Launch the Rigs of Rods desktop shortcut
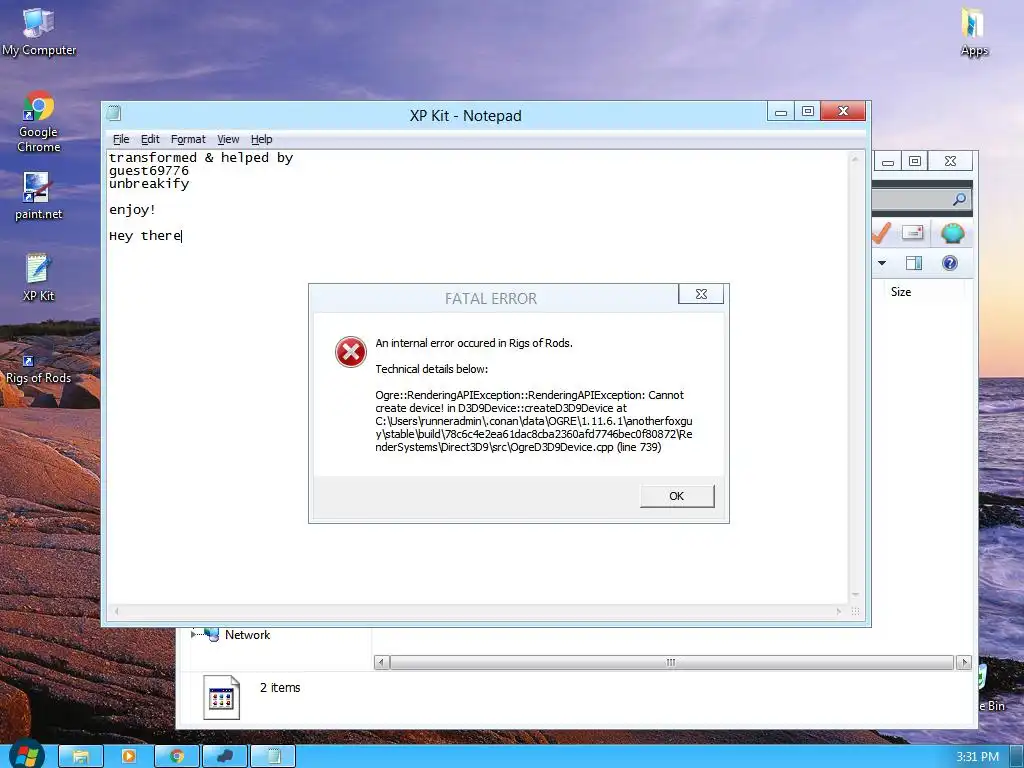The image size is (1024, 768). point(39,370)
